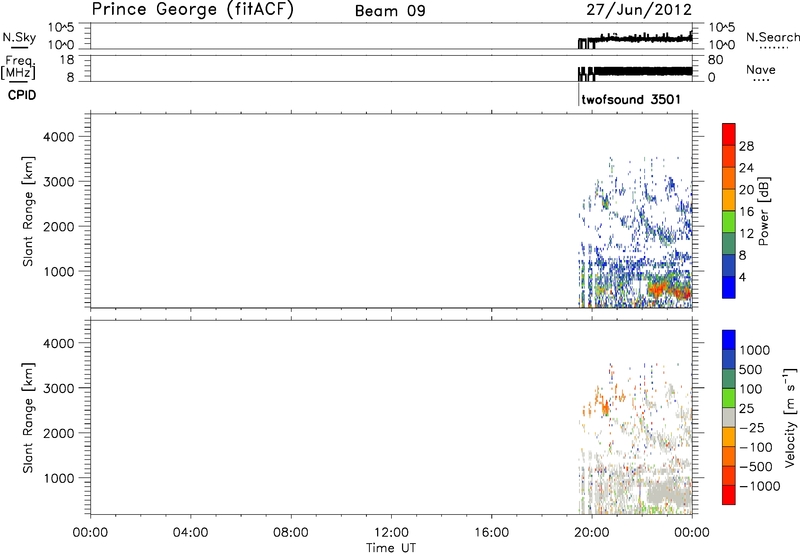Pick the red bottom segment of Velocity colorbar
The height and width of the screenshot is (554, 800).
[x=729, y=495]
